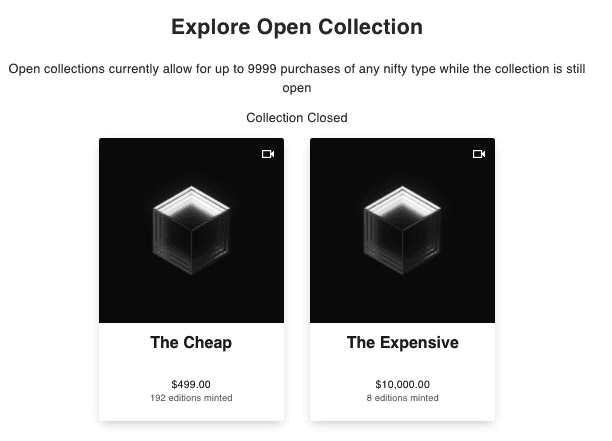Click the video camera icon on The Expensive card
Screen dimensions: 612x441
tap(478, 154)
